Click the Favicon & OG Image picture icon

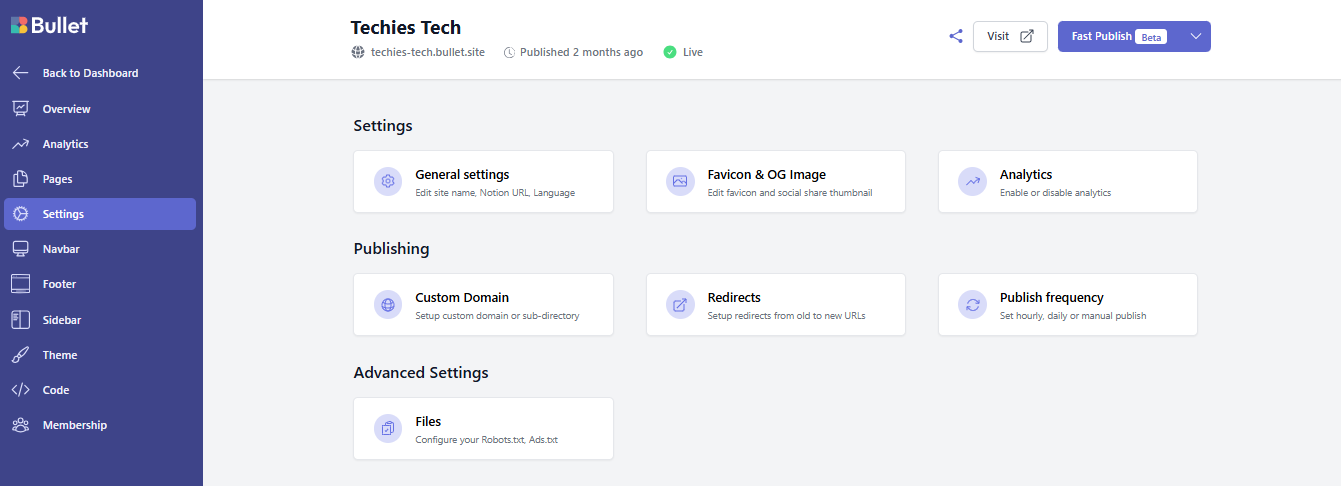click(x=680, y=182)
